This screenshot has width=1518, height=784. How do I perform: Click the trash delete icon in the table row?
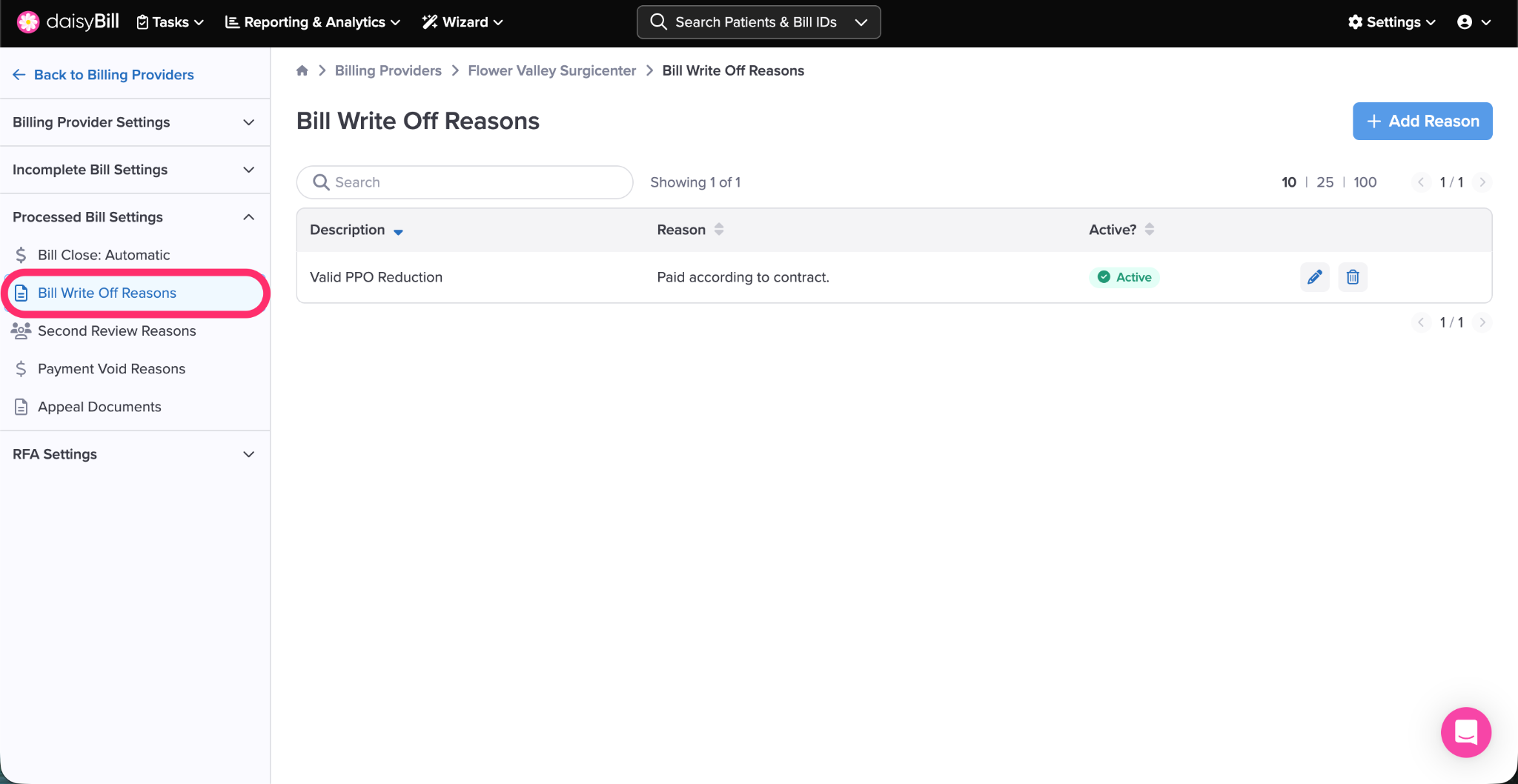(x=1353, y=277)
